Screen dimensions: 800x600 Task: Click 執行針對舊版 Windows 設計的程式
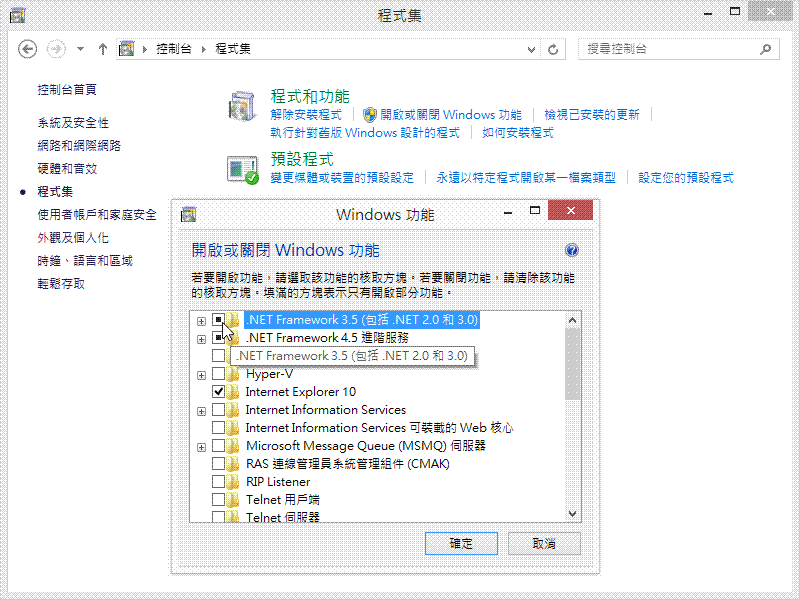pos(365,133)
